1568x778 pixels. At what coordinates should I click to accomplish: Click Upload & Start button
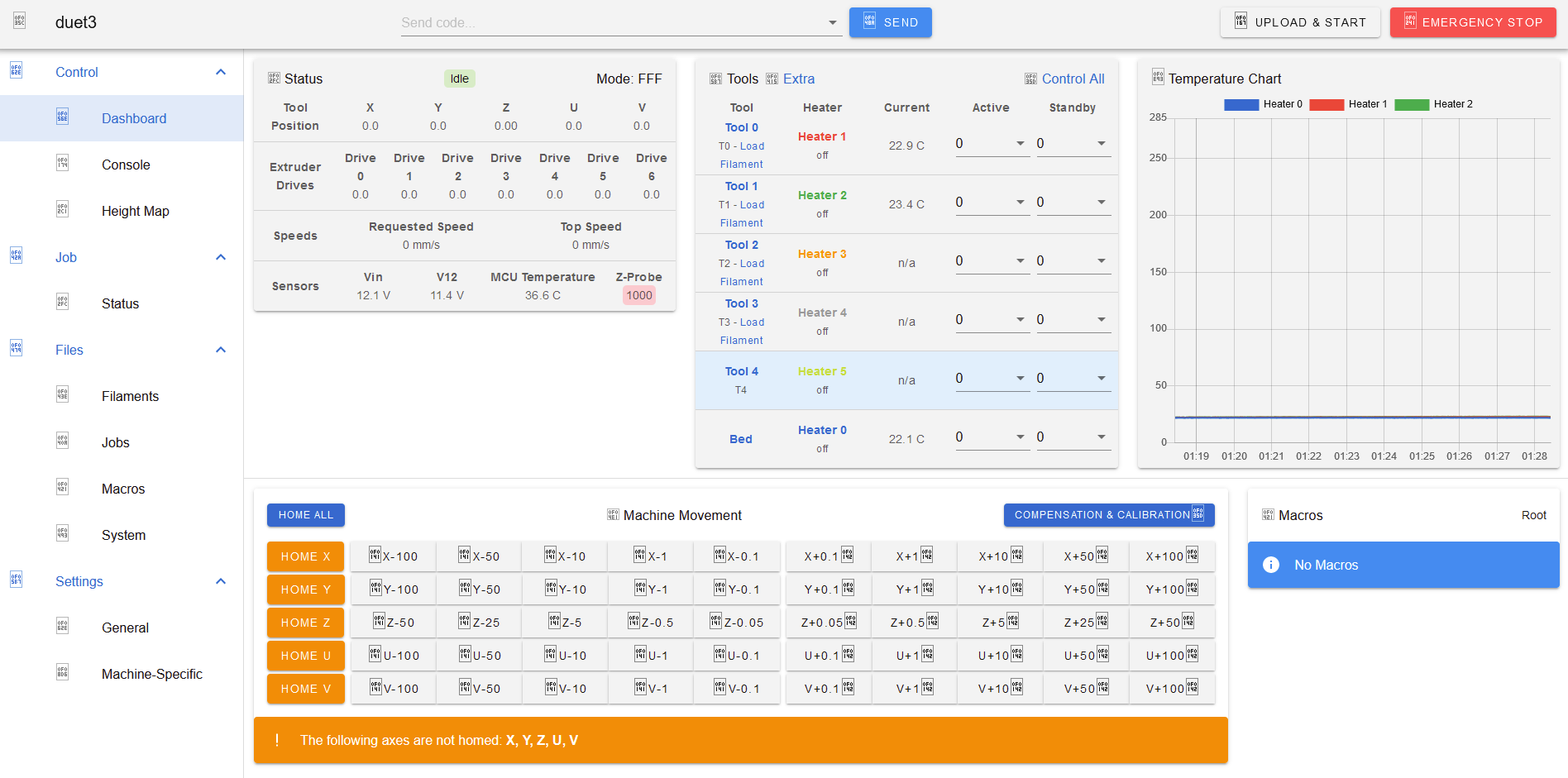click(x=1300, y=22)
